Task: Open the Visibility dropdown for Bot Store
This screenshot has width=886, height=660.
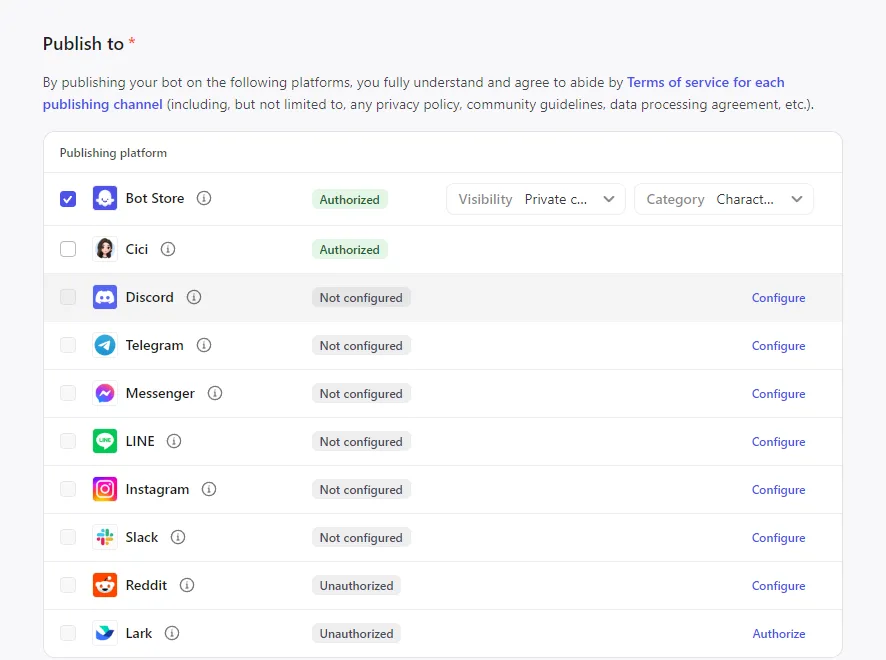Action: click(536, 199)
